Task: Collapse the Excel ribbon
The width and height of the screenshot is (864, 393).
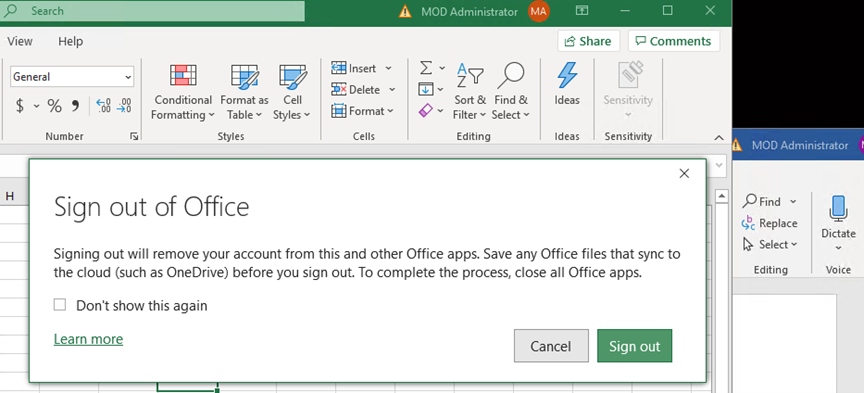Action: pyautogui.click(x=719, y=137)
